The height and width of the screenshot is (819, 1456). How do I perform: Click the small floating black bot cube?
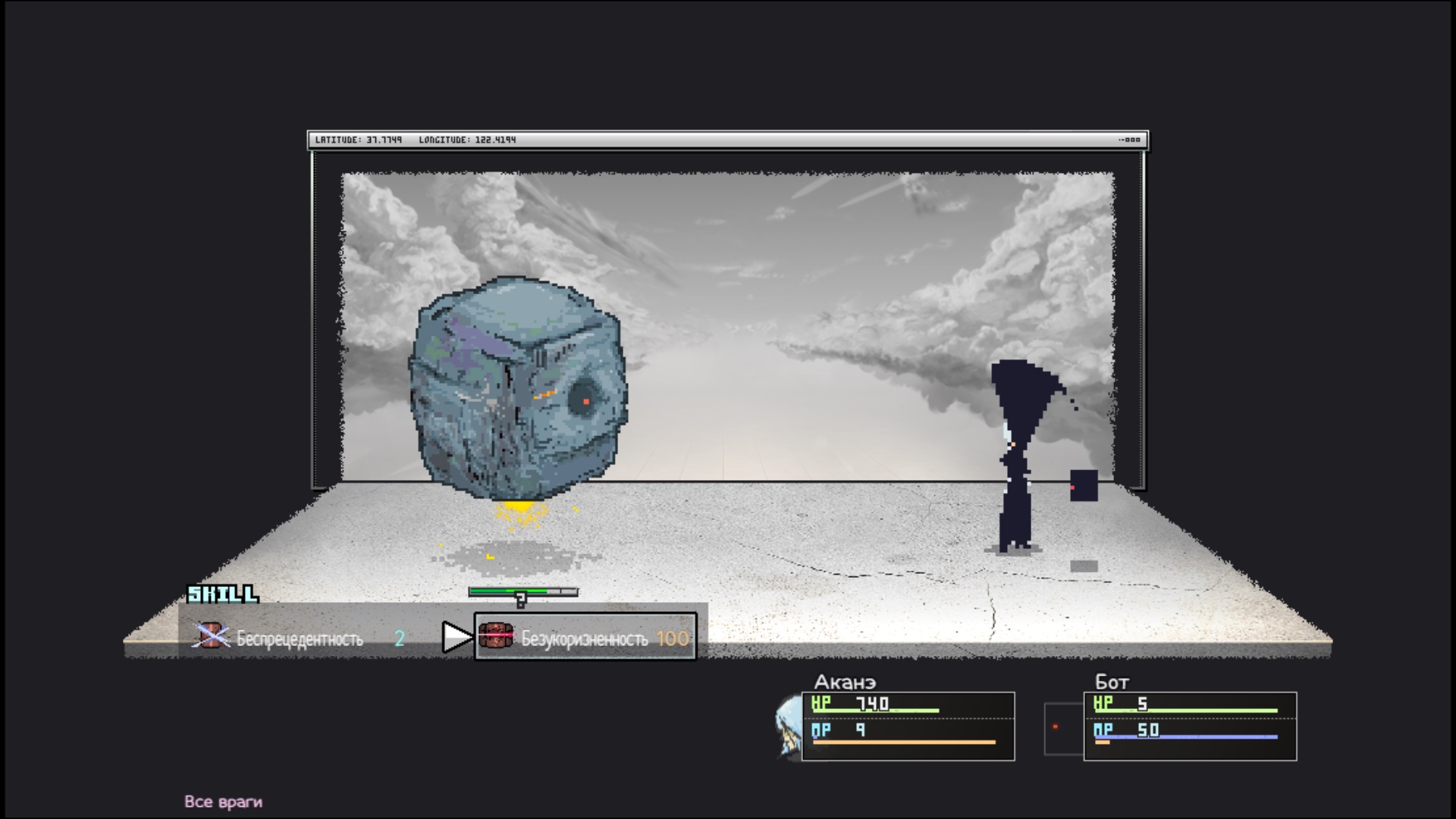(1083, 485)
